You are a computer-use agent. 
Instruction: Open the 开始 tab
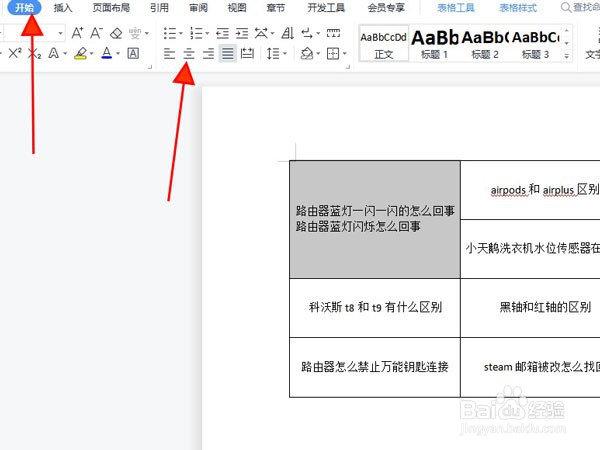coord(24,7)
